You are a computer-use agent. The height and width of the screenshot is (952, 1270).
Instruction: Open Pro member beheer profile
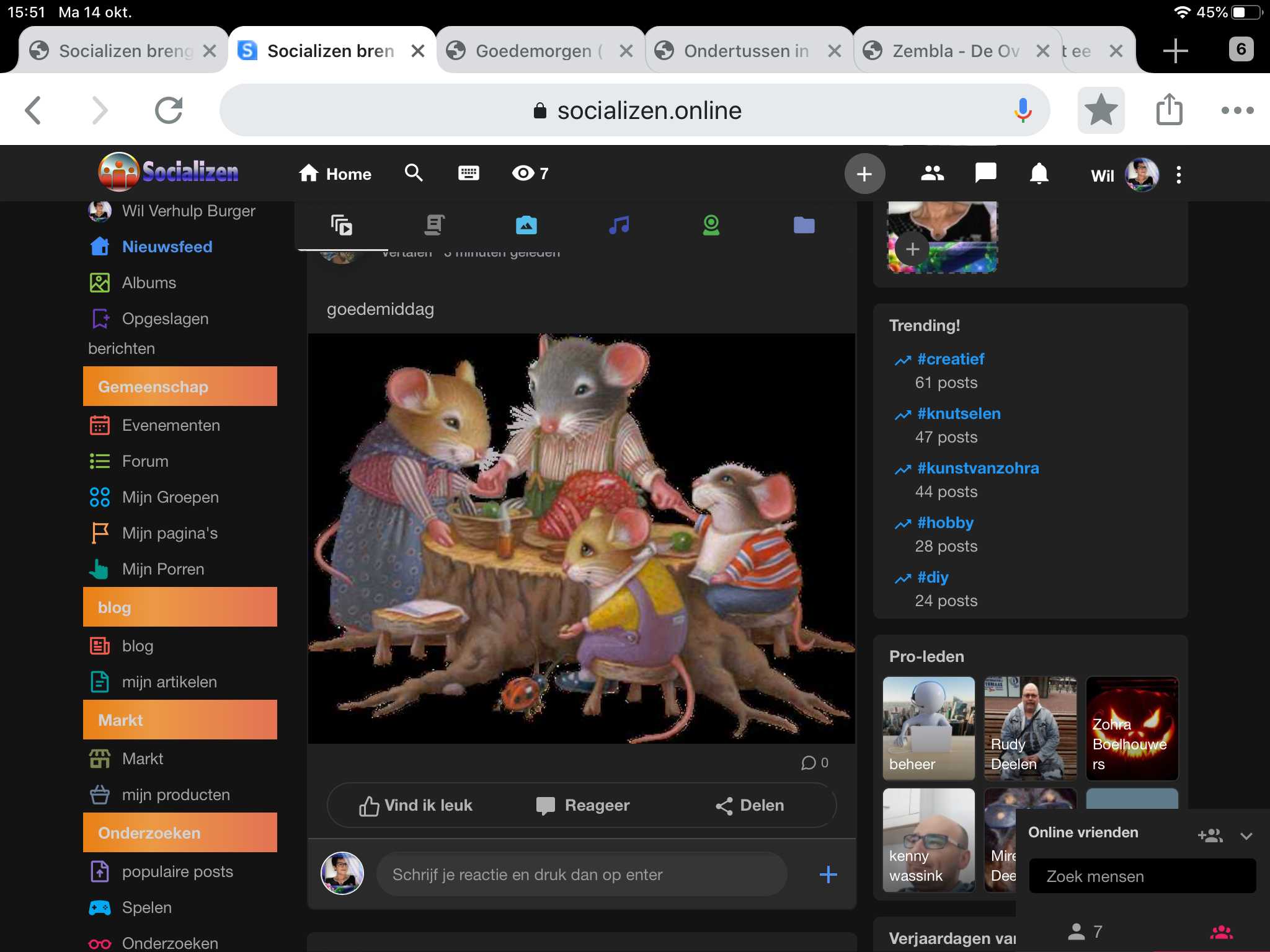[x=929, y=728]
